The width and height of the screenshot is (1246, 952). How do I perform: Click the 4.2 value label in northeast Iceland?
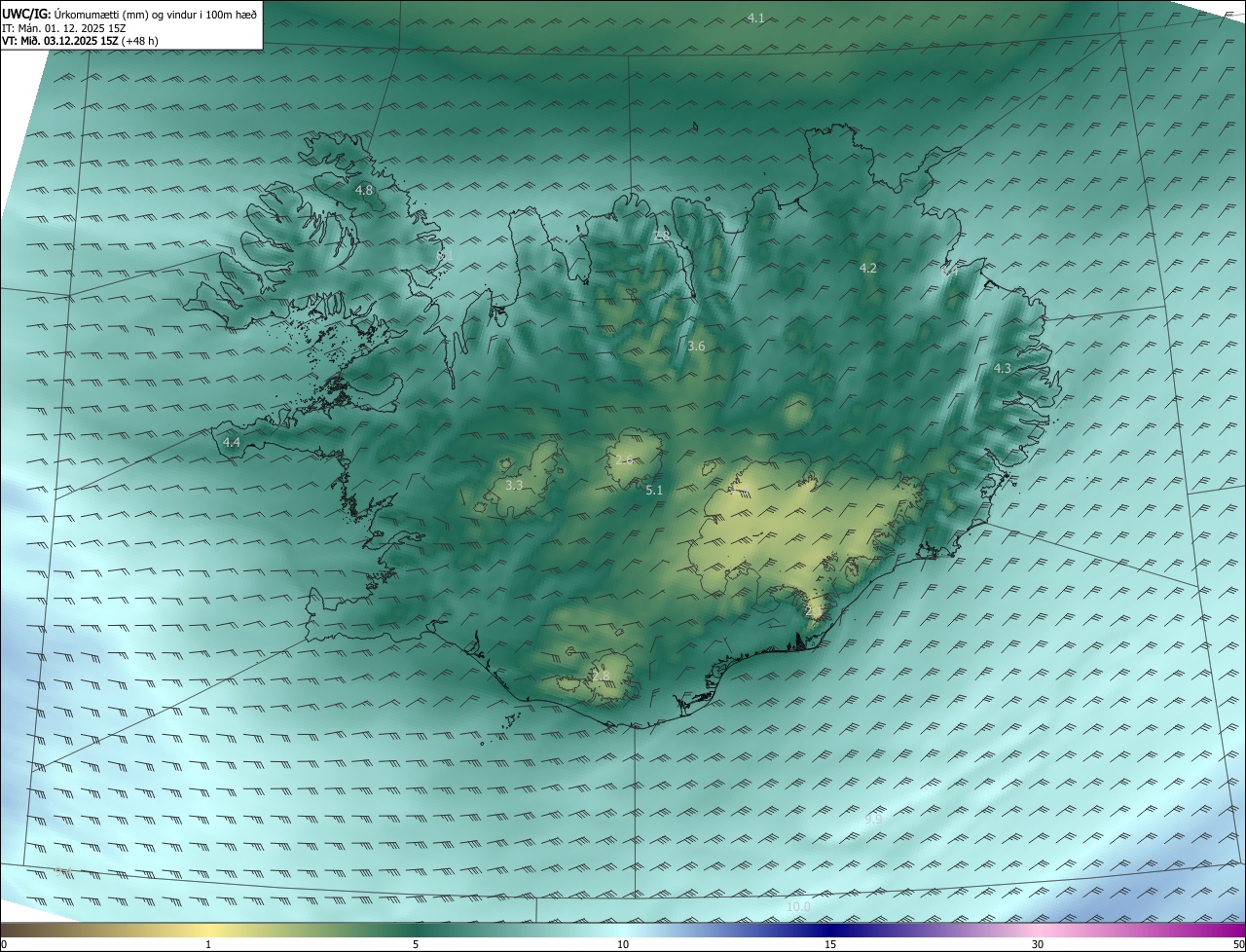868,268
